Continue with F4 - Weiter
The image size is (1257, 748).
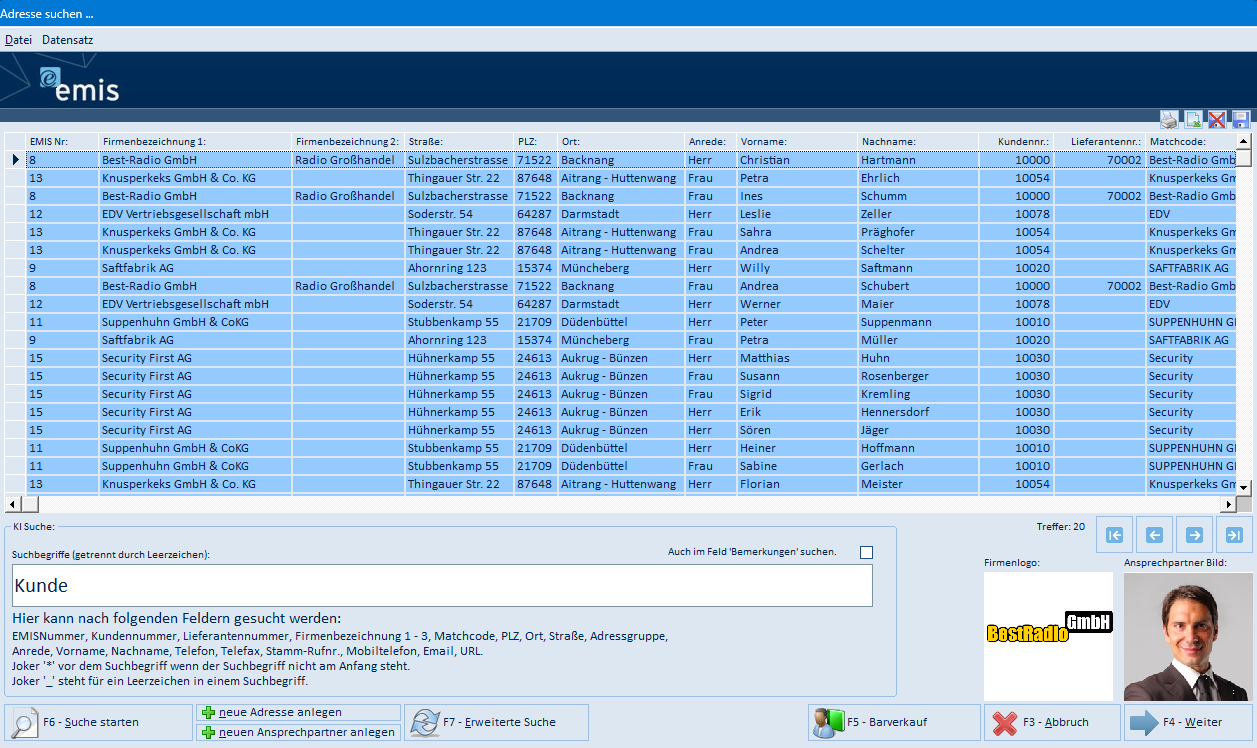click(1188, 722)
